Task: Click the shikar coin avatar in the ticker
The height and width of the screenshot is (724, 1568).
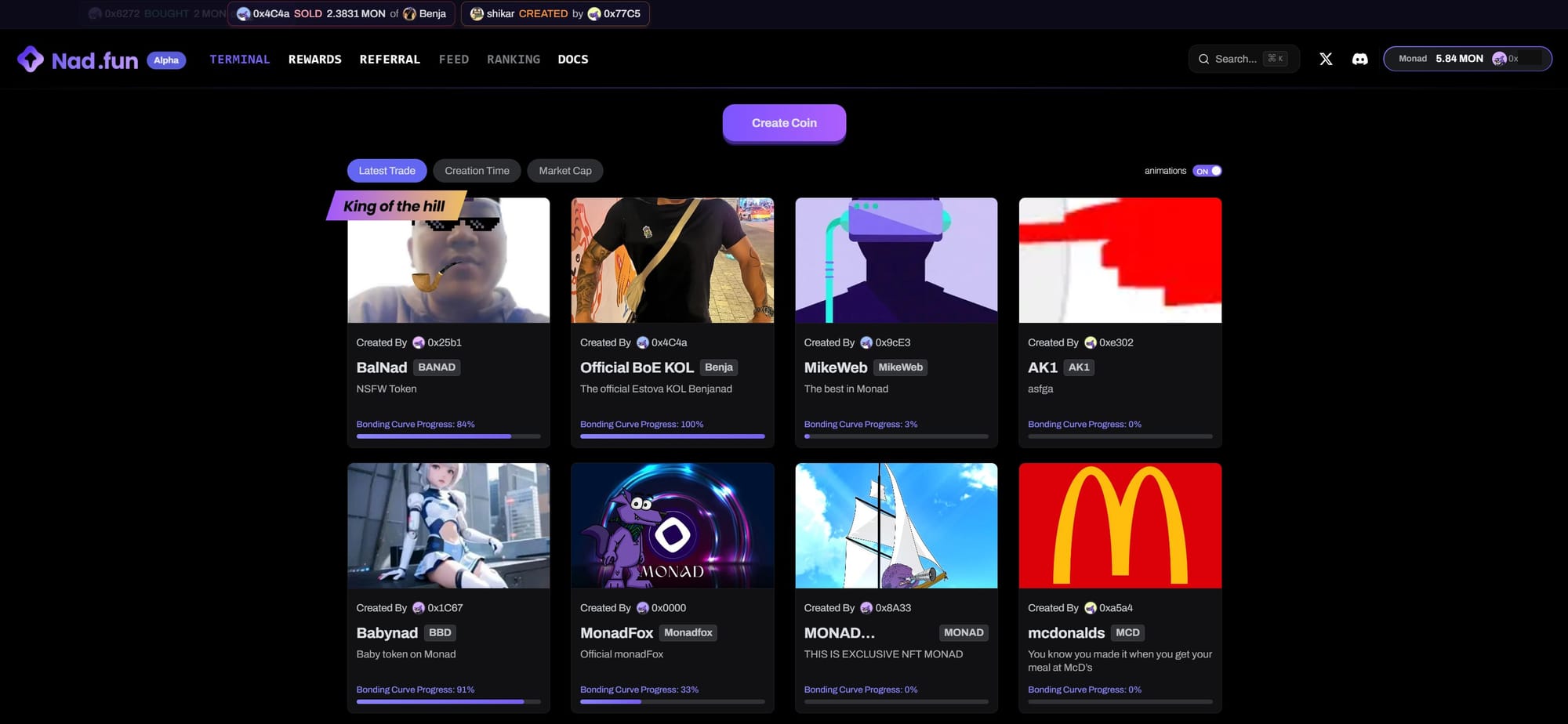Action: (x=477, y=13)
